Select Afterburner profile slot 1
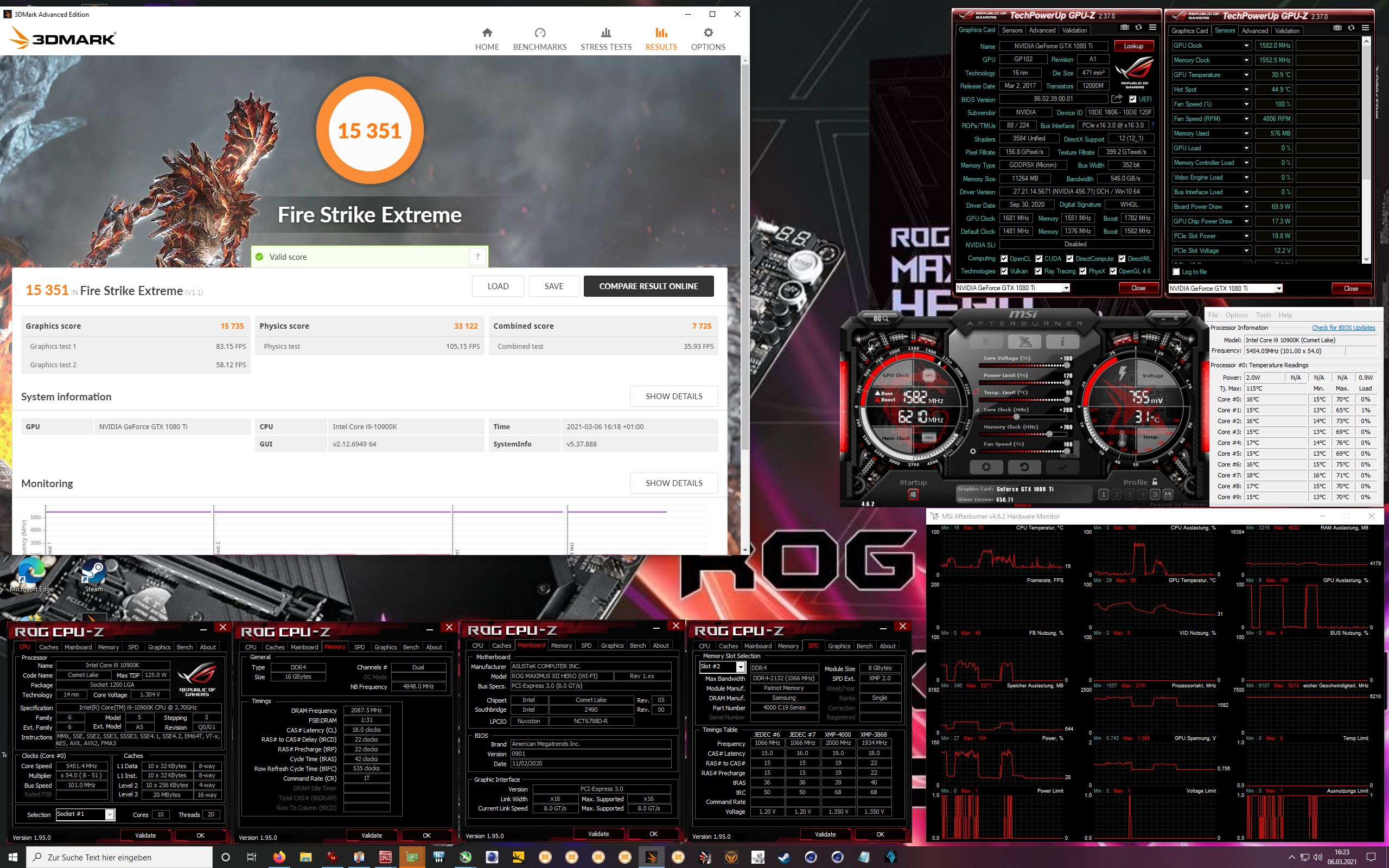 [1103, 494]
